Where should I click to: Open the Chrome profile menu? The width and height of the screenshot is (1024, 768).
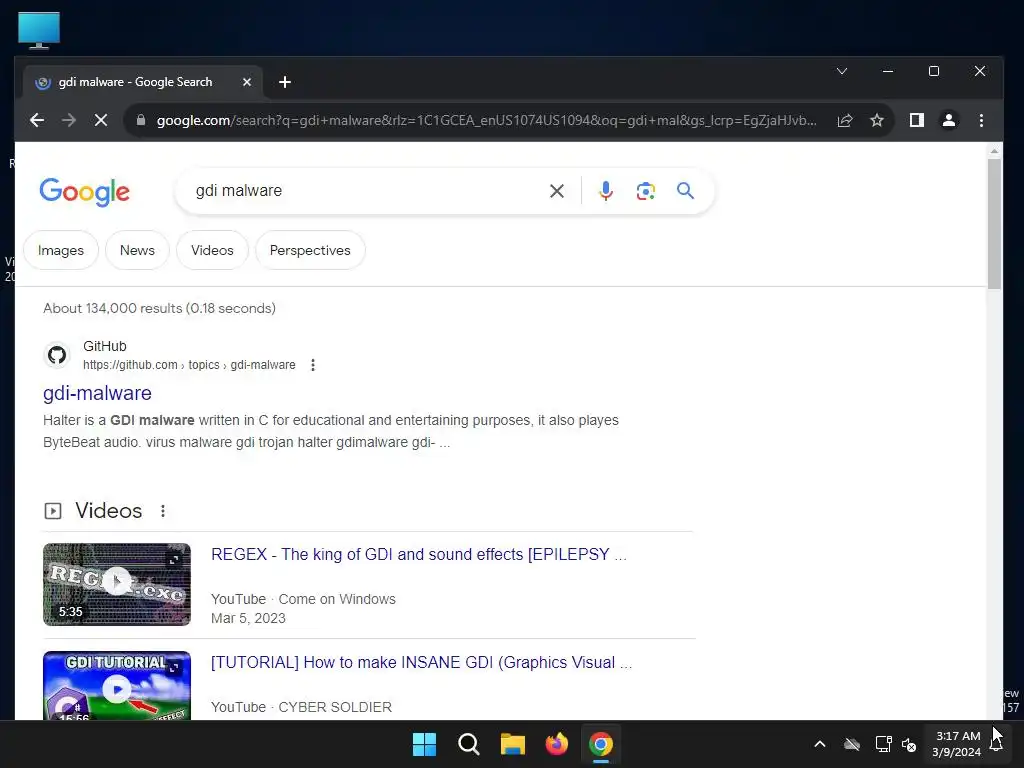tap(948, 120)
